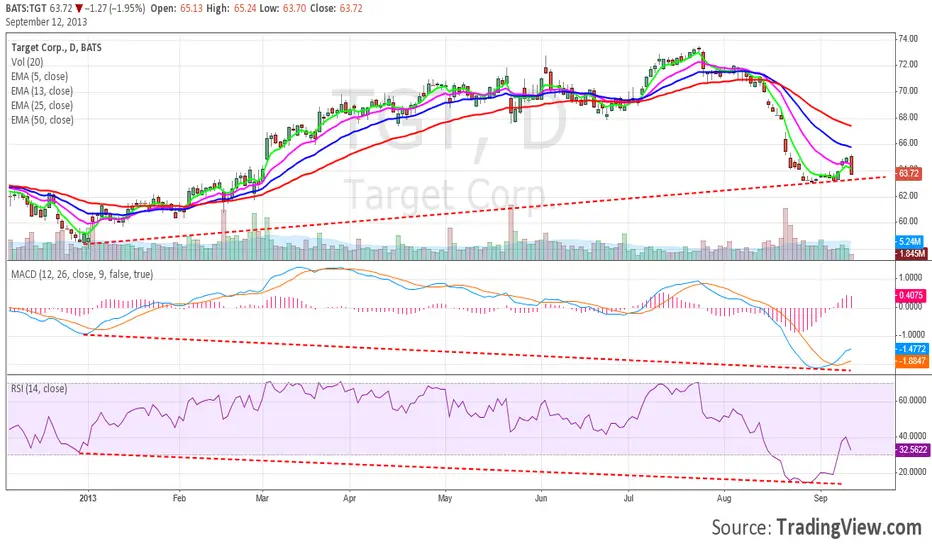Screen dimensions: 932x550
Task: Open the TradingView.com source link
Action: pyautogui.click(x=849, y=527)
